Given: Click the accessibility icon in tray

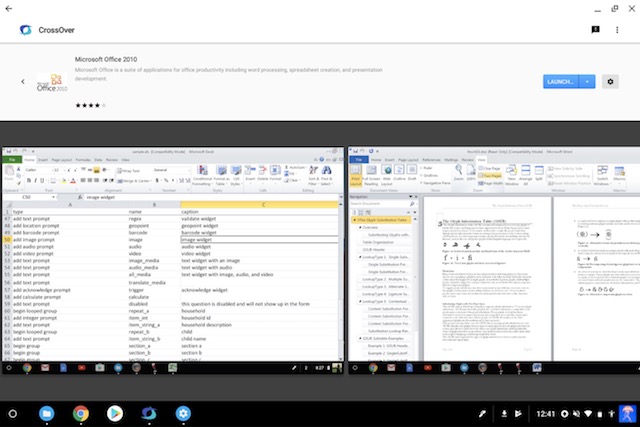Looking at the screenshot, I should [611, 414].
